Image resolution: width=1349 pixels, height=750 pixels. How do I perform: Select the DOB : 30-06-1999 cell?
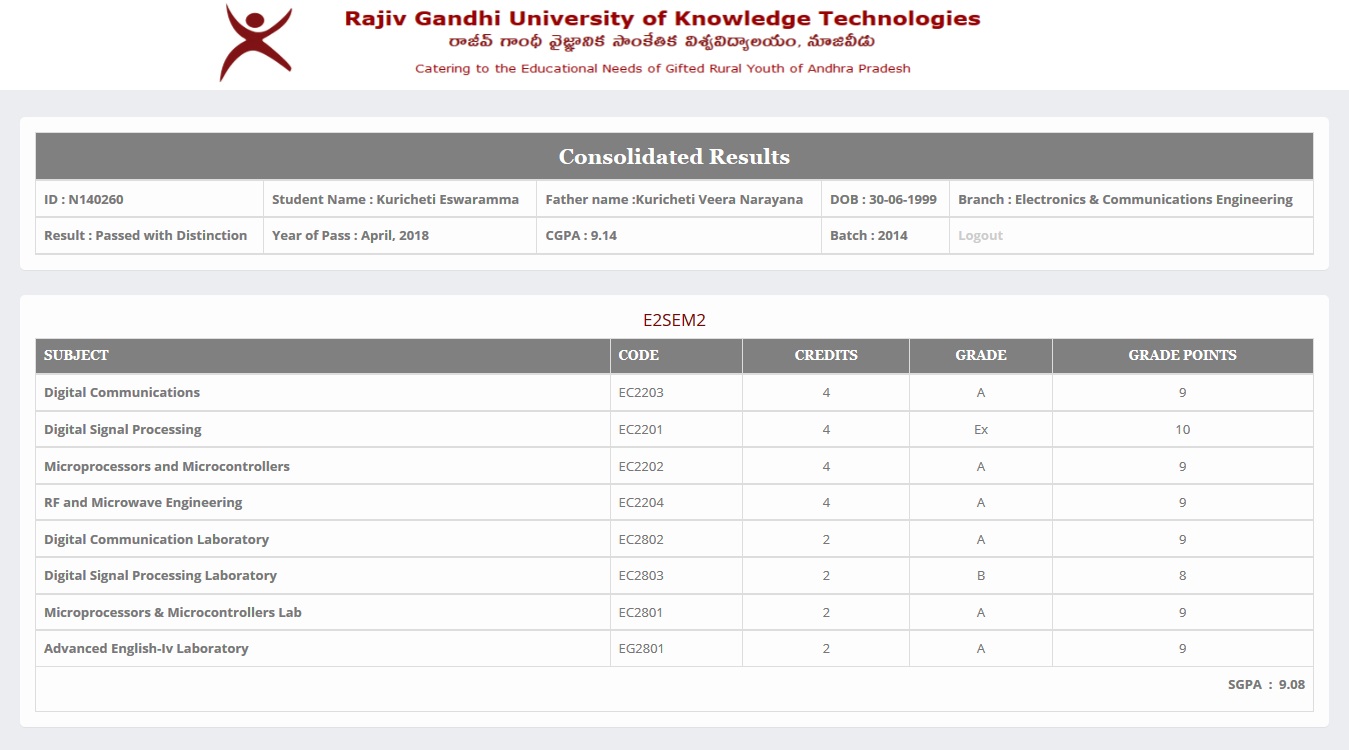(885, 199)
